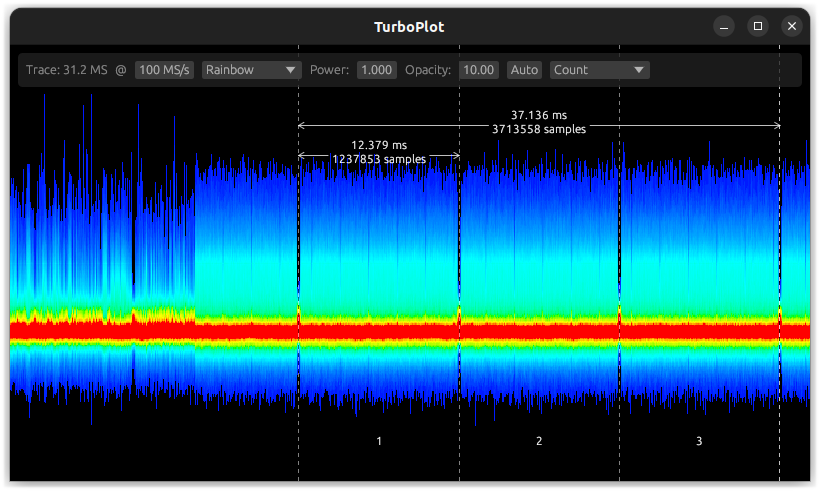Maximize the TurboPlot window
This screenshot has height=491, width=820.
[758, 26]
